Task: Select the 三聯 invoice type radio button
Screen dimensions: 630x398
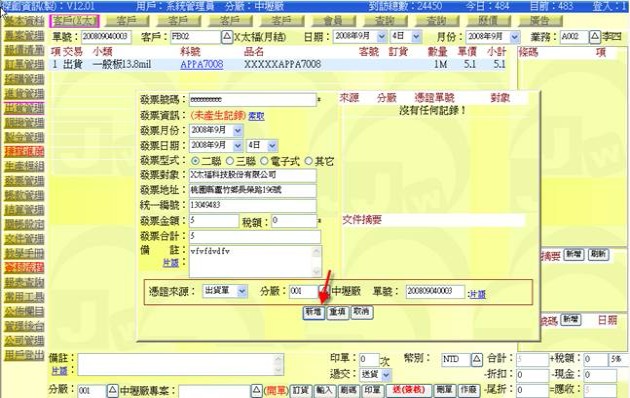Action: click(x=230, y=161)
